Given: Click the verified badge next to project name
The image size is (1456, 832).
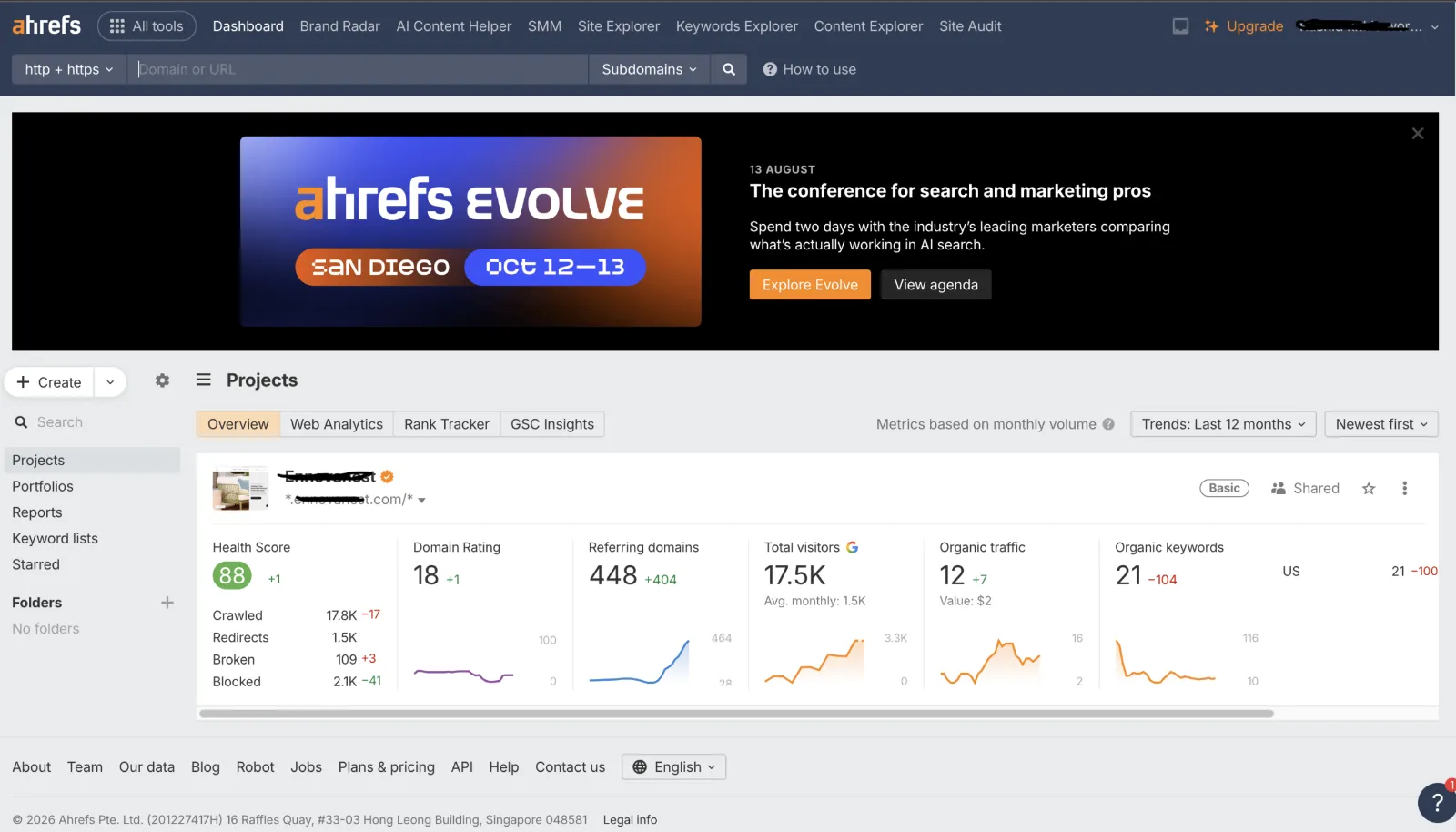Looking at the screenshot, I should coord(387,476).
